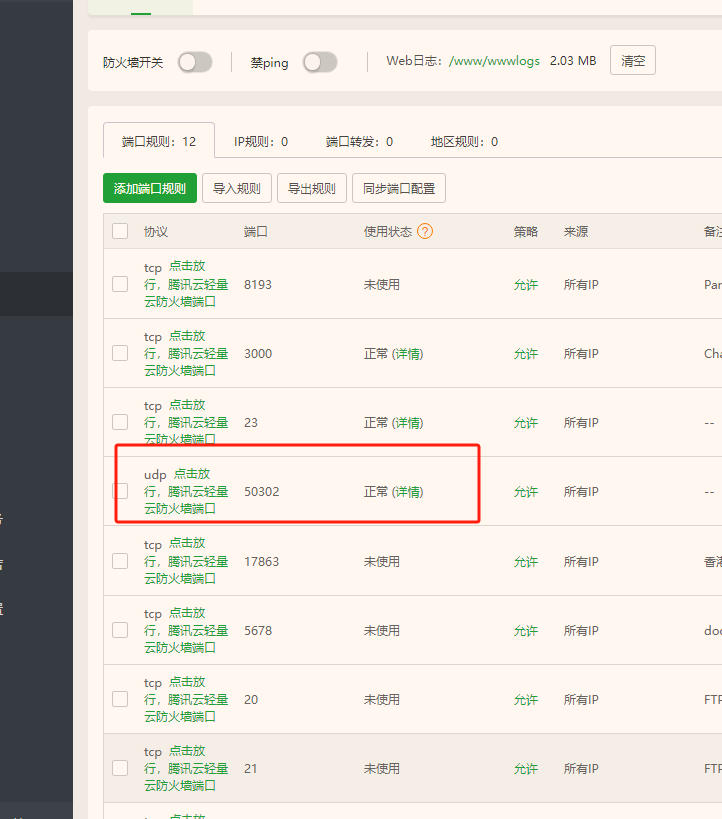Open 详情 status link for port 3000
722x819 pixels.
point(408,354)
